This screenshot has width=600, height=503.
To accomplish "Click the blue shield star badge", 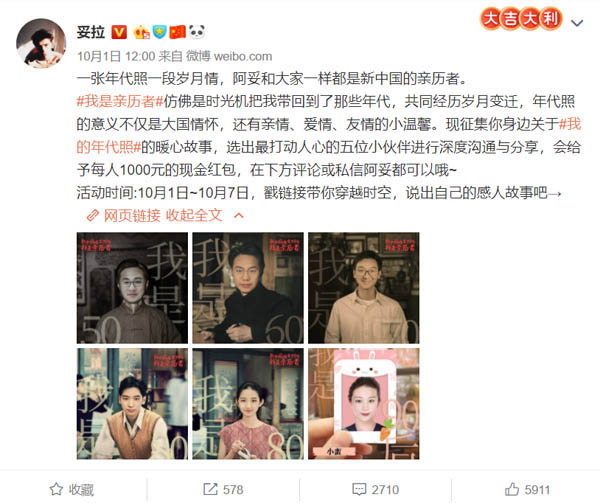I will 160,32.
